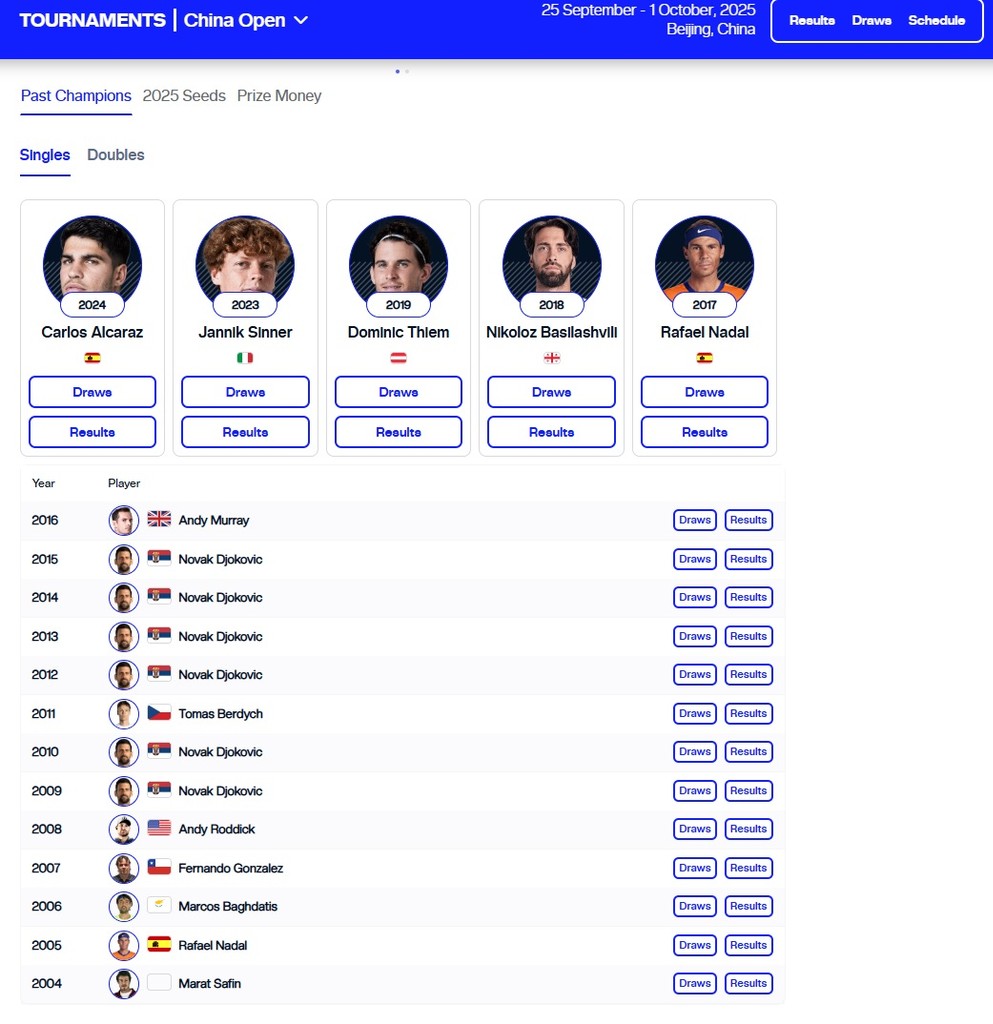Open Draws on Dominic Thiem card
This screenshot has width=993, height=1024.
[398, 392]
